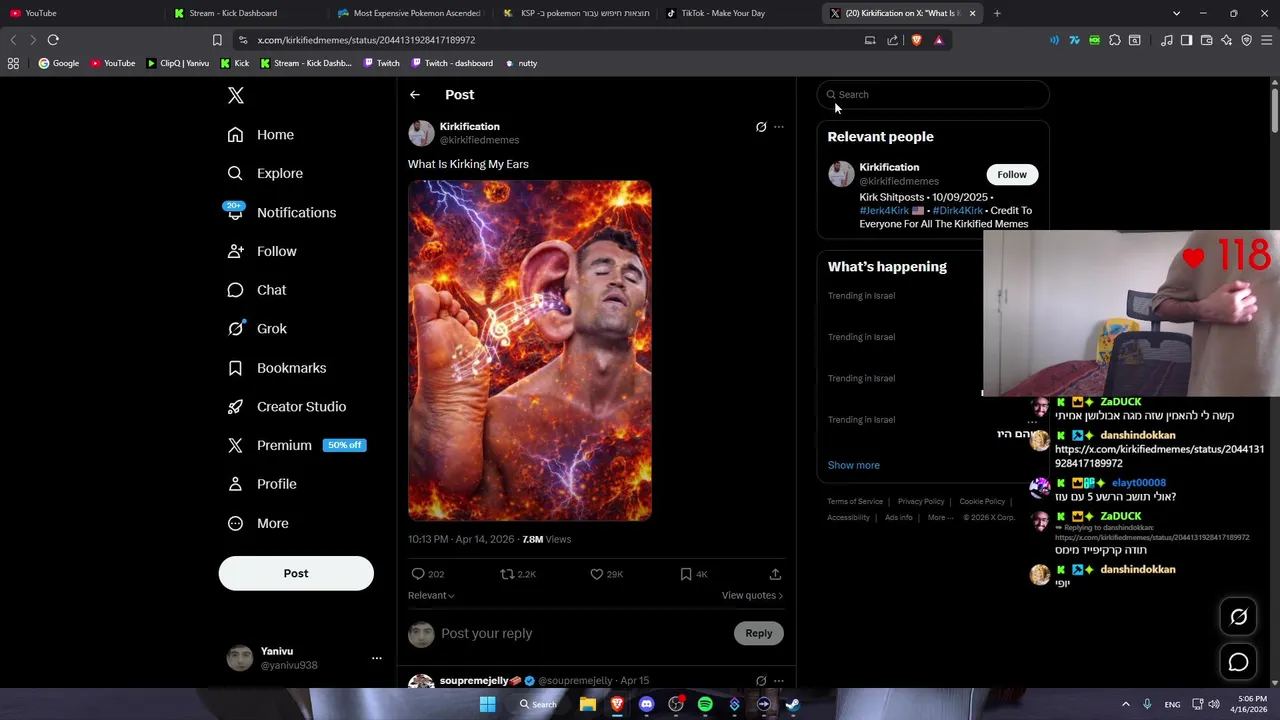Open Spotify from the taskbar
The height and width of the screenshot is (720, 1280).
[705, 704]
